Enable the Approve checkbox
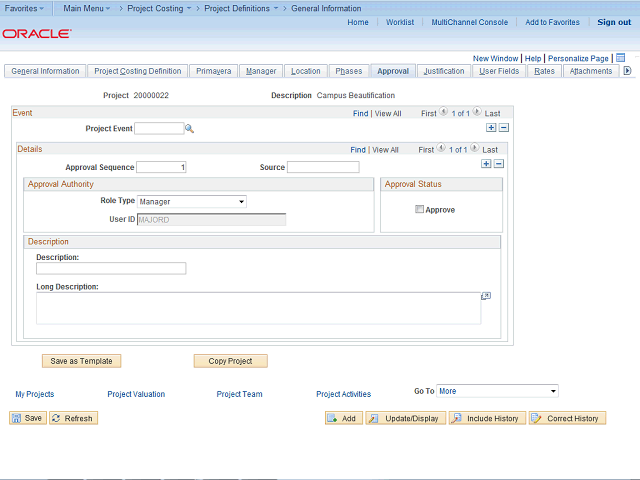640x480 pixels. 420,210
